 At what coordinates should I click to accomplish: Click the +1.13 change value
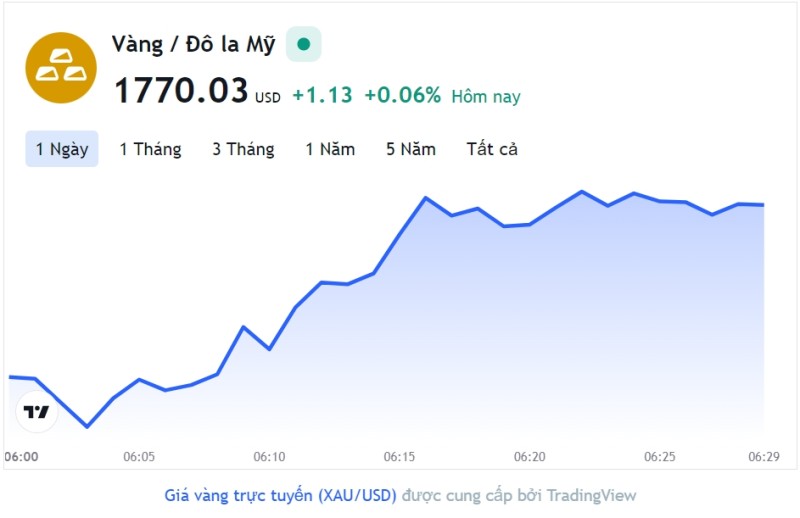[322, 95]
